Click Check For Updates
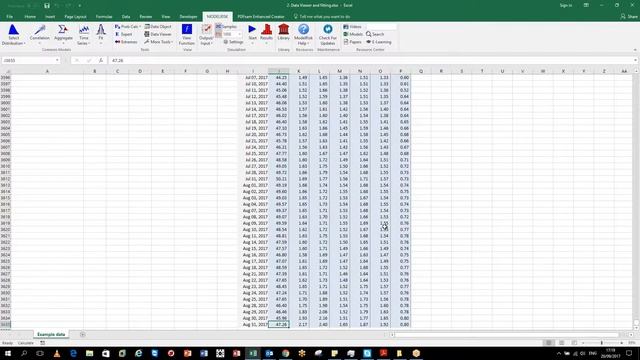Image resolution: width=640 pixels, height=360 pixels. 328,34
